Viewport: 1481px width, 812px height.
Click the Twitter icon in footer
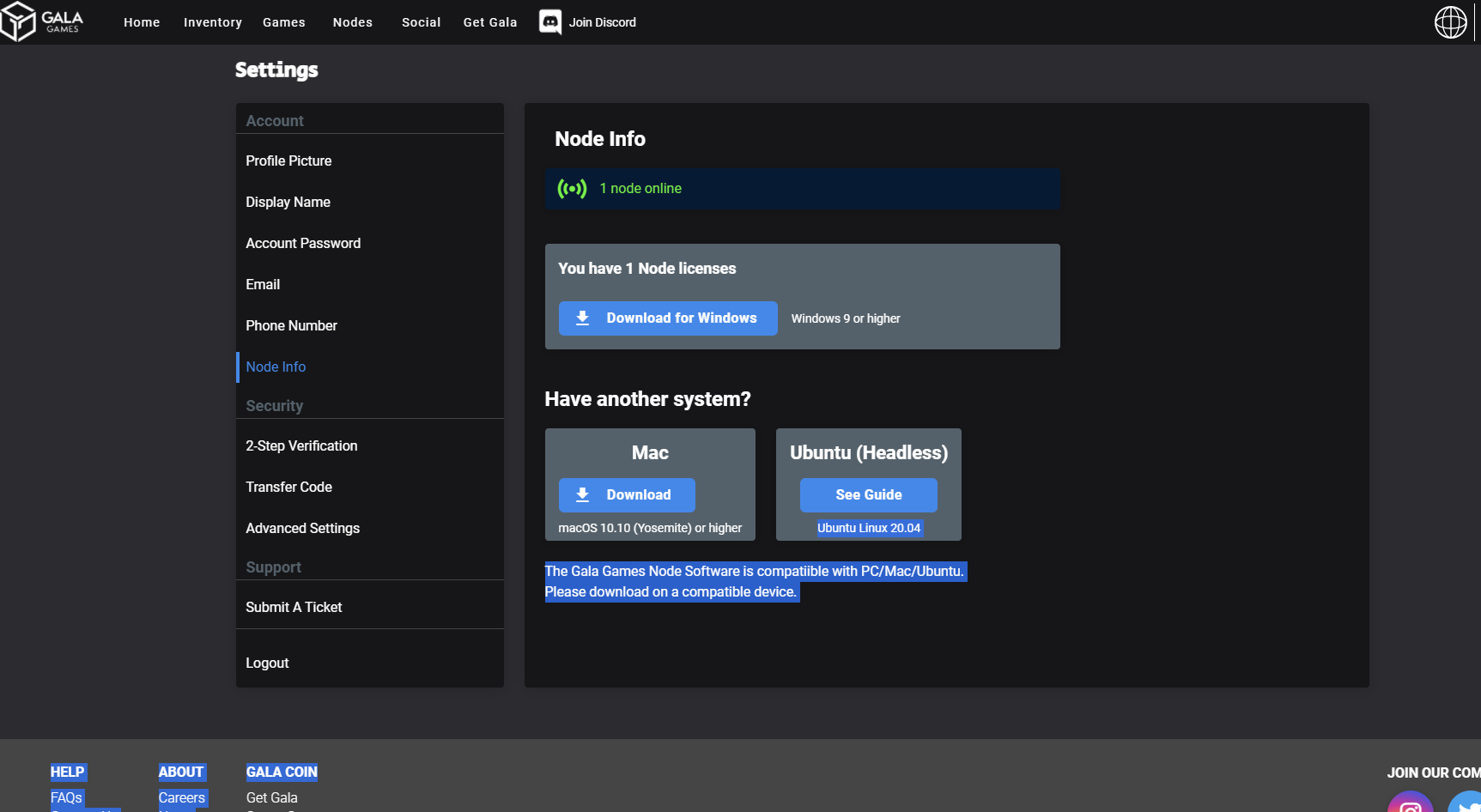(1466, 805)
